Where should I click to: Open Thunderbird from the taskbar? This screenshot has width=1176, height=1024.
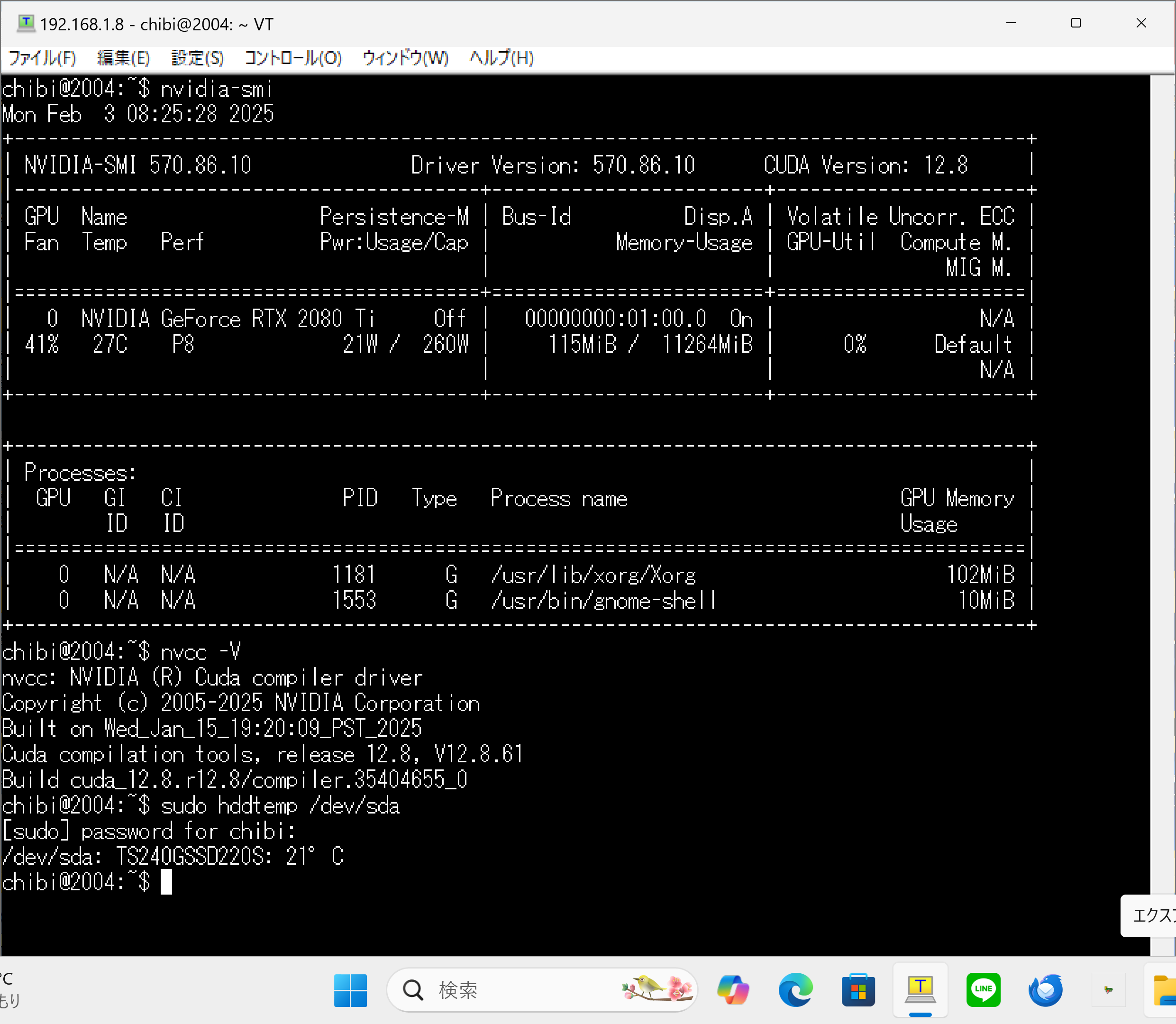[x=1045, y=990]
